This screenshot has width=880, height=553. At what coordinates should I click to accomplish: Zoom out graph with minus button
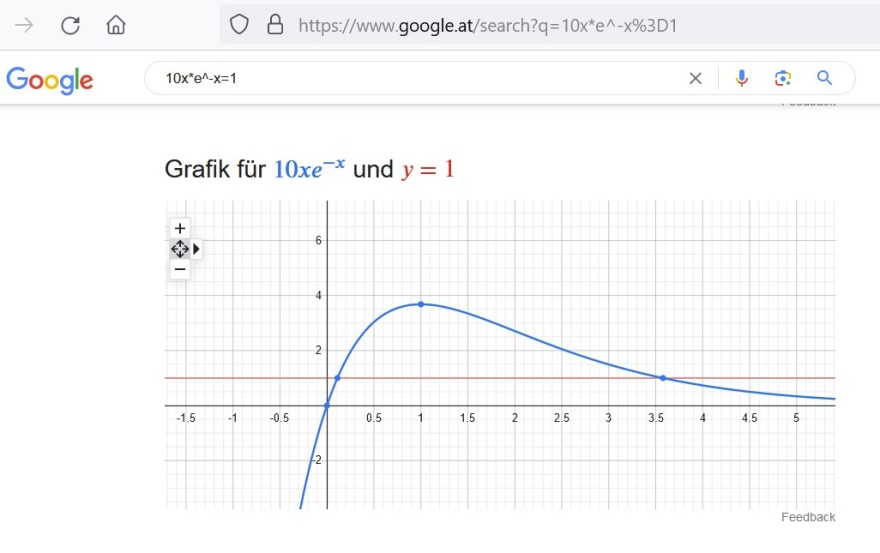180,269
